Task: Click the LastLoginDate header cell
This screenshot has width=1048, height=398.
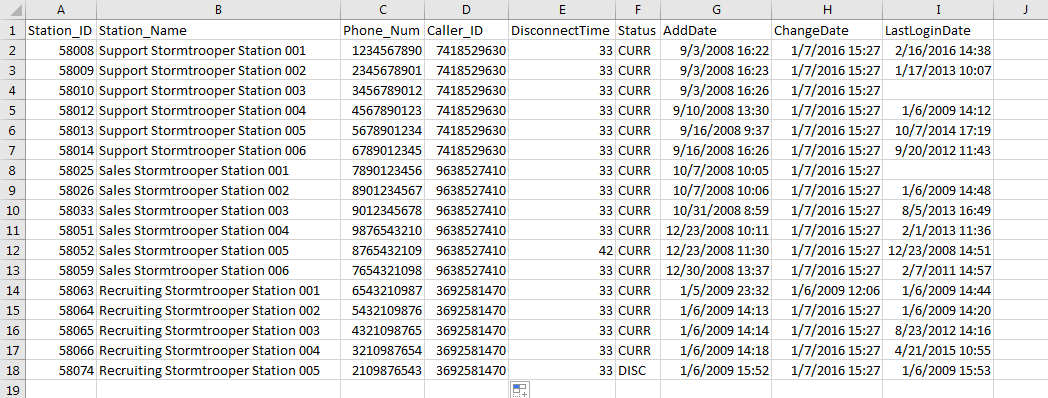Action: (x=938, y=31)
